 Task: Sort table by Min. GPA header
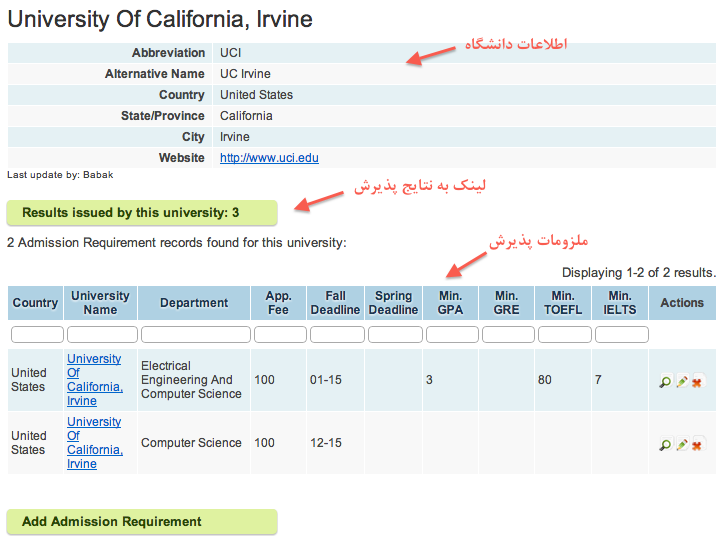coord(450,303)
